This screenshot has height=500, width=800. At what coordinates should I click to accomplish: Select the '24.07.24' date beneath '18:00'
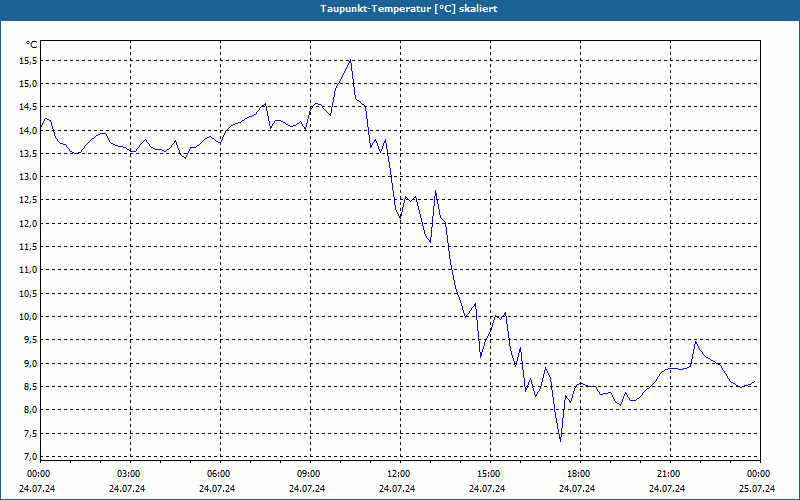577,488
